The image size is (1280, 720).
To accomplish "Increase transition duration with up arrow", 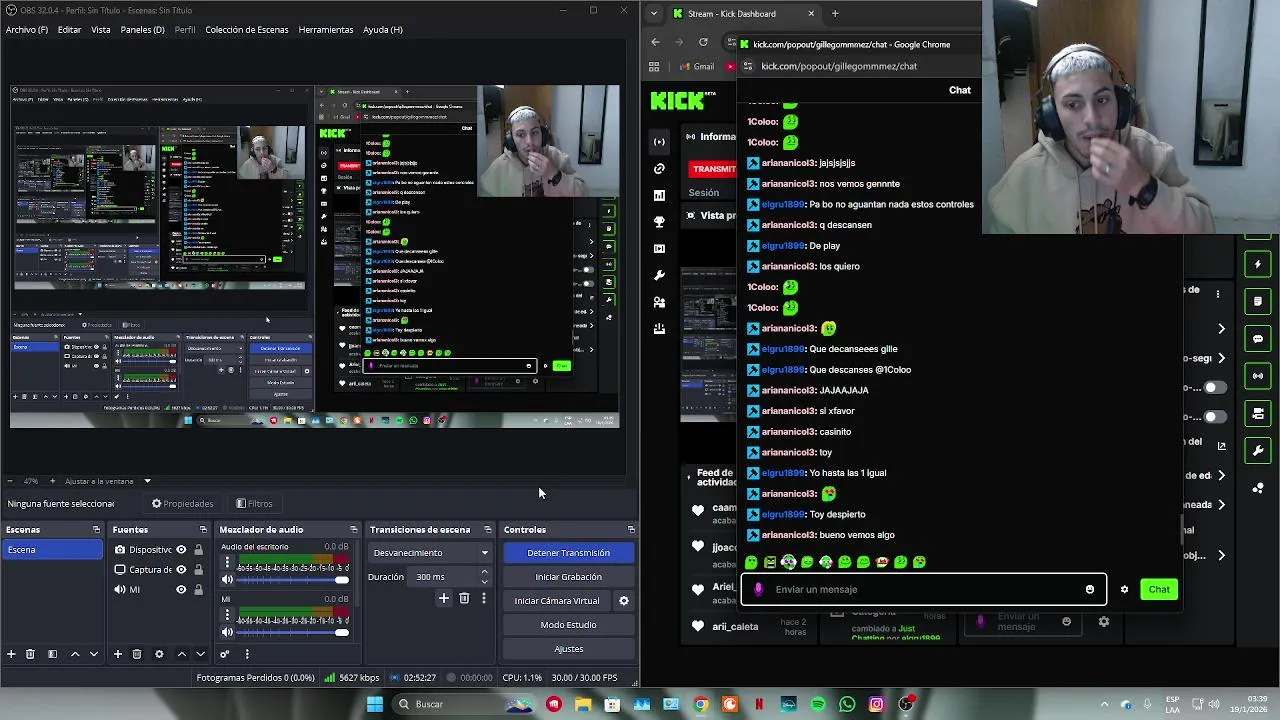I will tap(485, 572).
